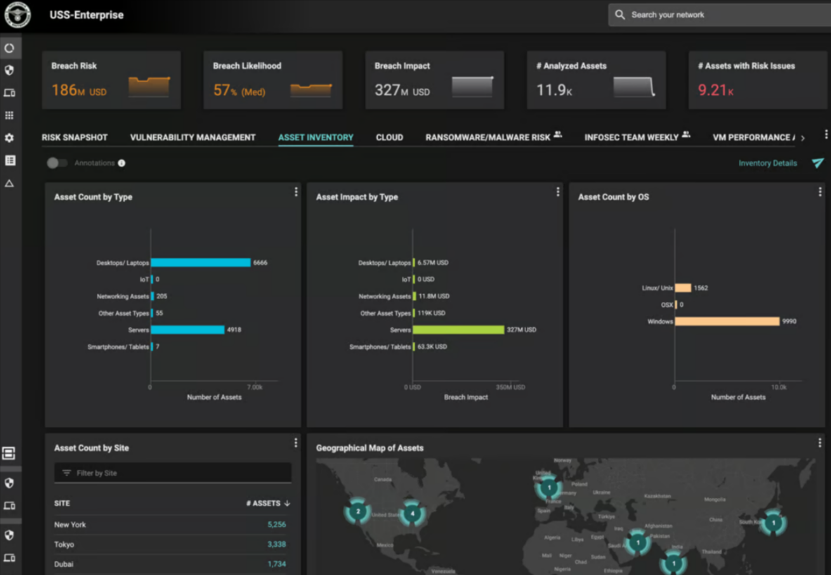
Task: Open the Infosec Team Weekly tab
Action: click(x=631, y=137)
